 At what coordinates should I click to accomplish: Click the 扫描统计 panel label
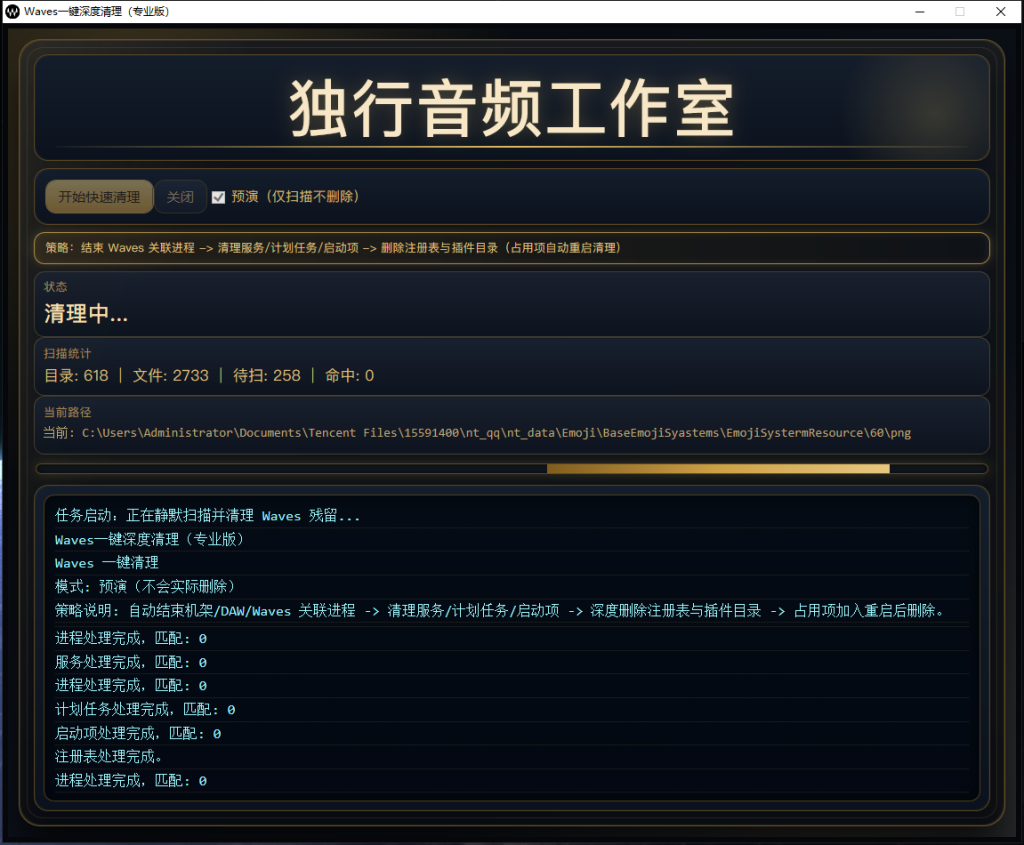coord(68,354)
